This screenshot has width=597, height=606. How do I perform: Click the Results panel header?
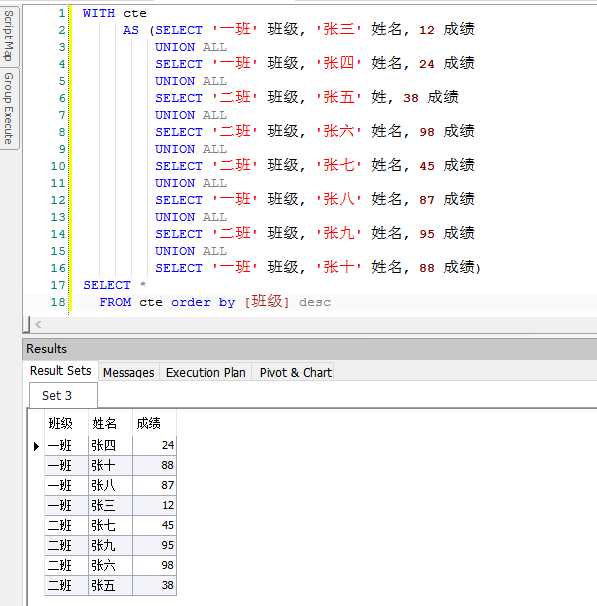pyautogui.click(x=310, y=349)
